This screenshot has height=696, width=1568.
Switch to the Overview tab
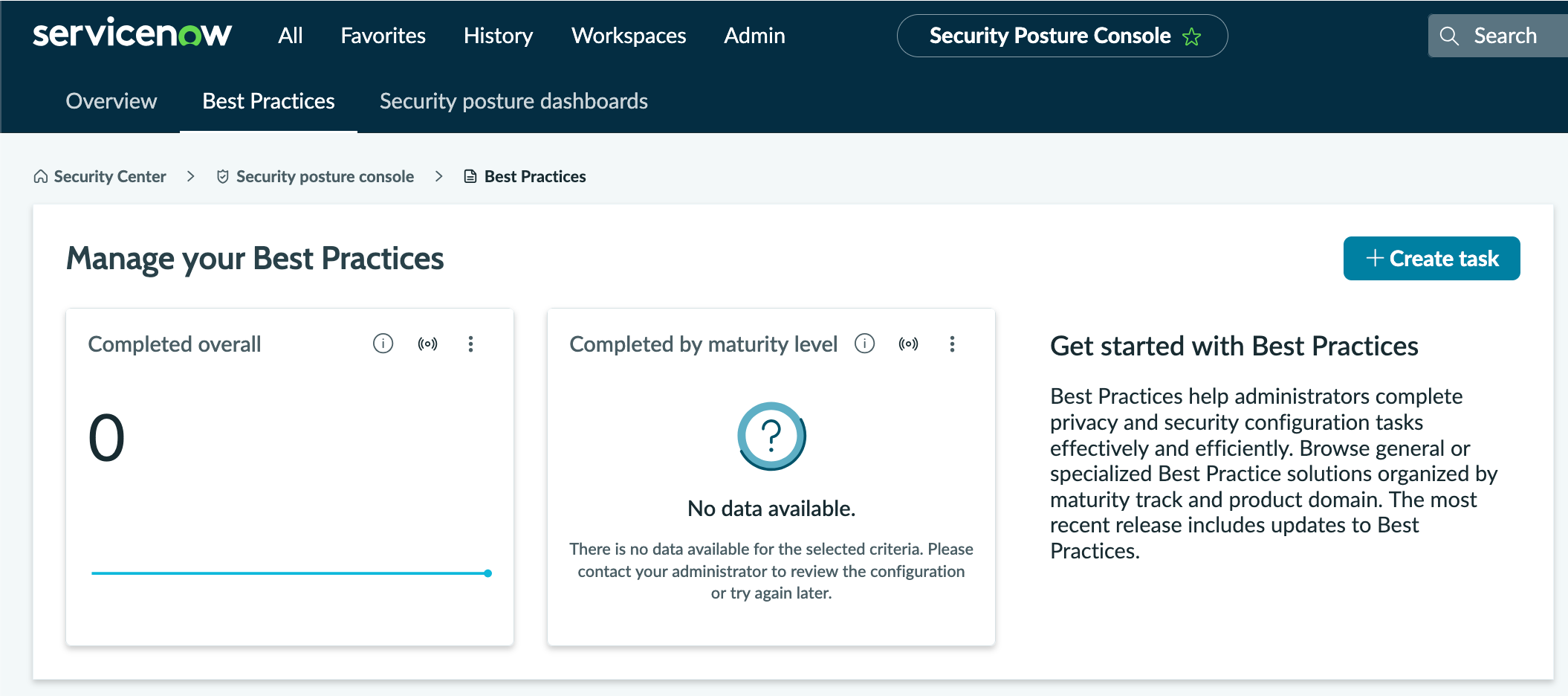[x=111, y=101]
